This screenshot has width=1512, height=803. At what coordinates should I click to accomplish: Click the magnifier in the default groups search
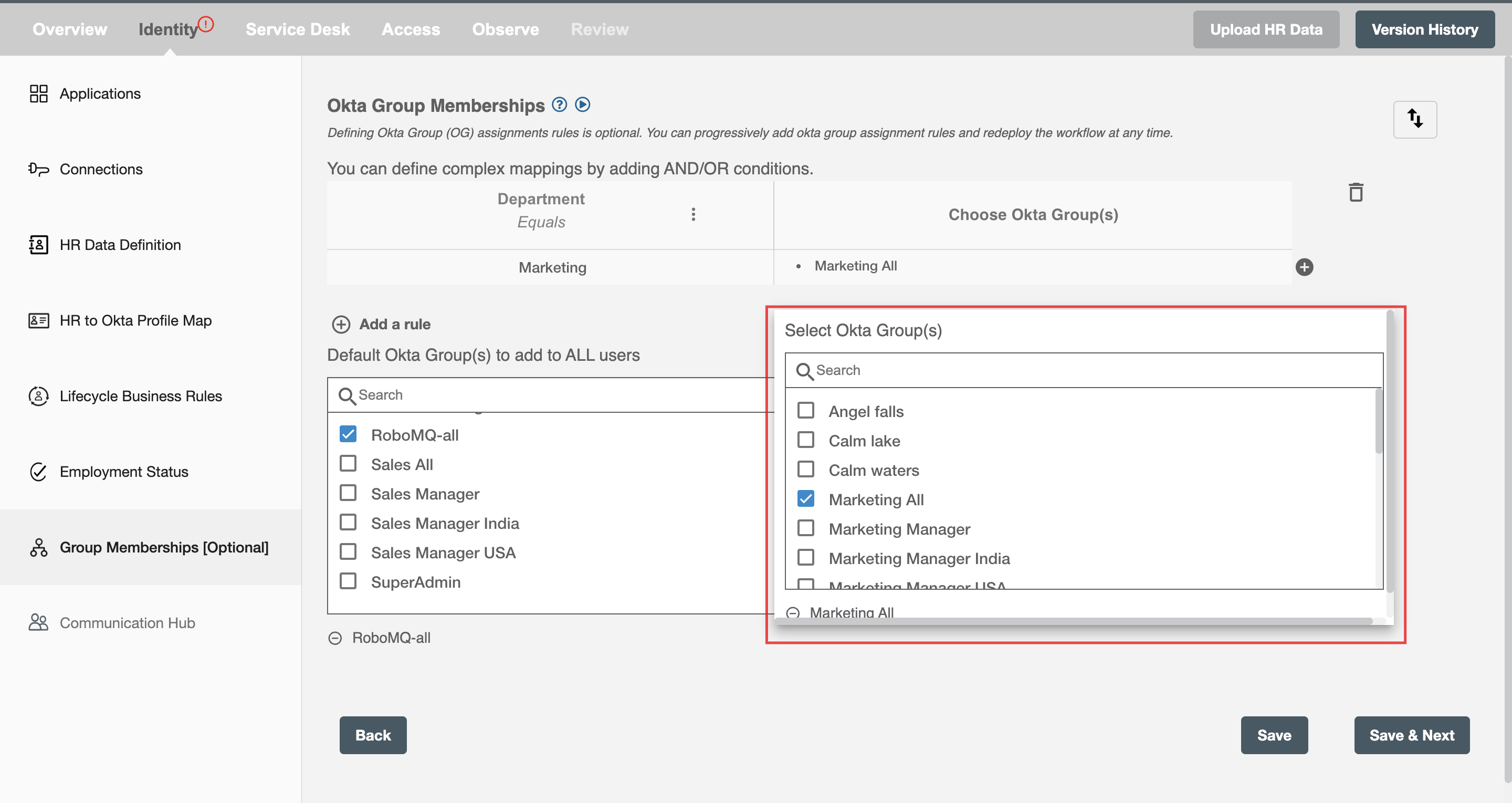point(347,396)
